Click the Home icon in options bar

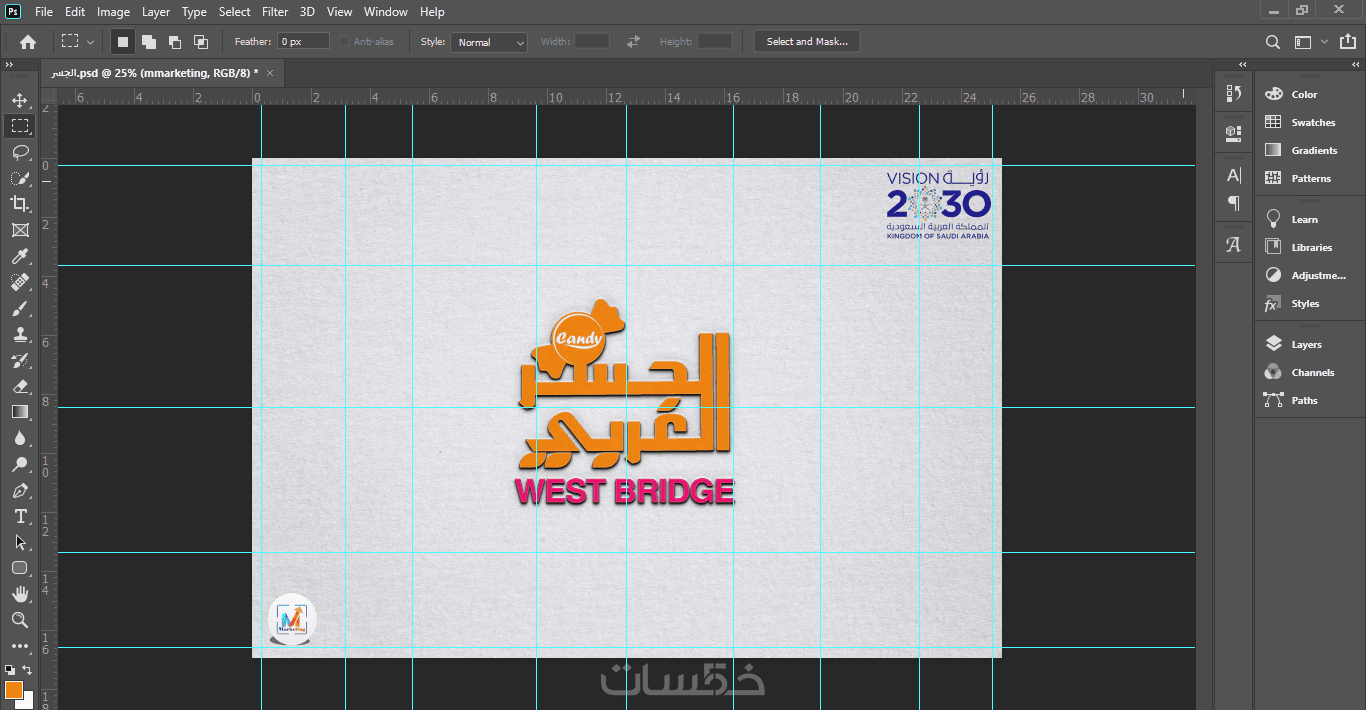(x=28, y=42)
